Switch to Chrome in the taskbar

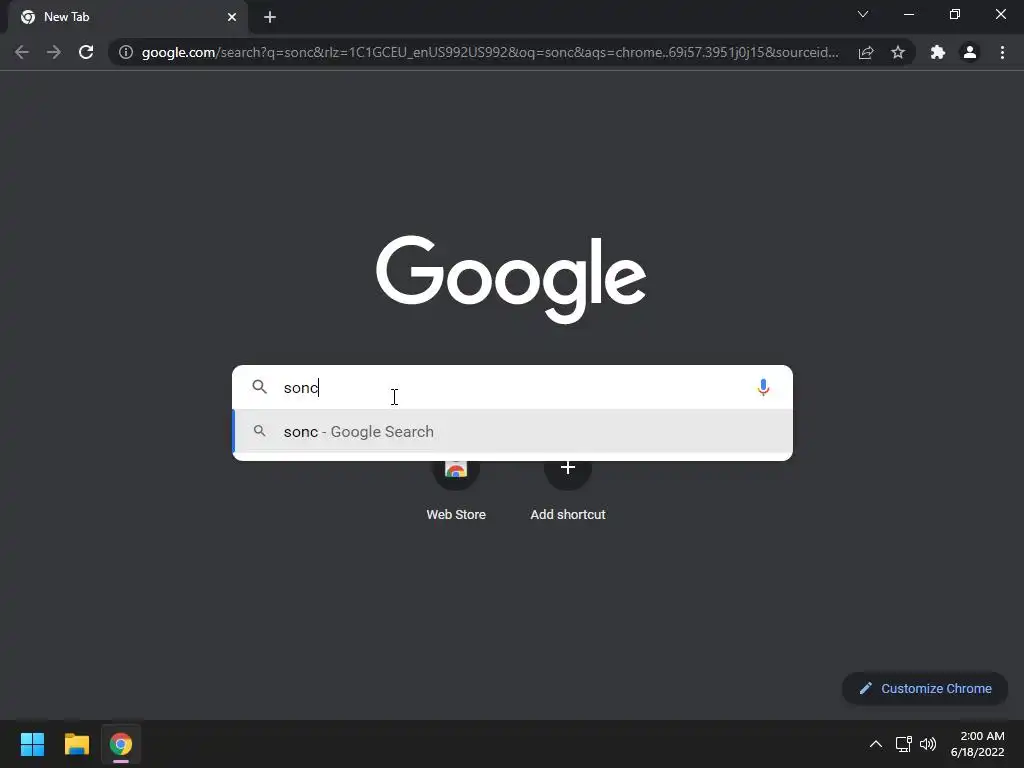[121, 744]
